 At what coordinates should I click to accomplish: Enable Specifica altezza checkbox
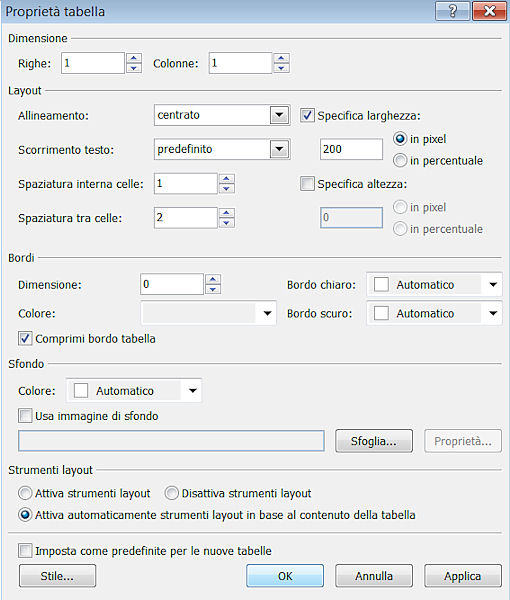(x=307, y=184)
